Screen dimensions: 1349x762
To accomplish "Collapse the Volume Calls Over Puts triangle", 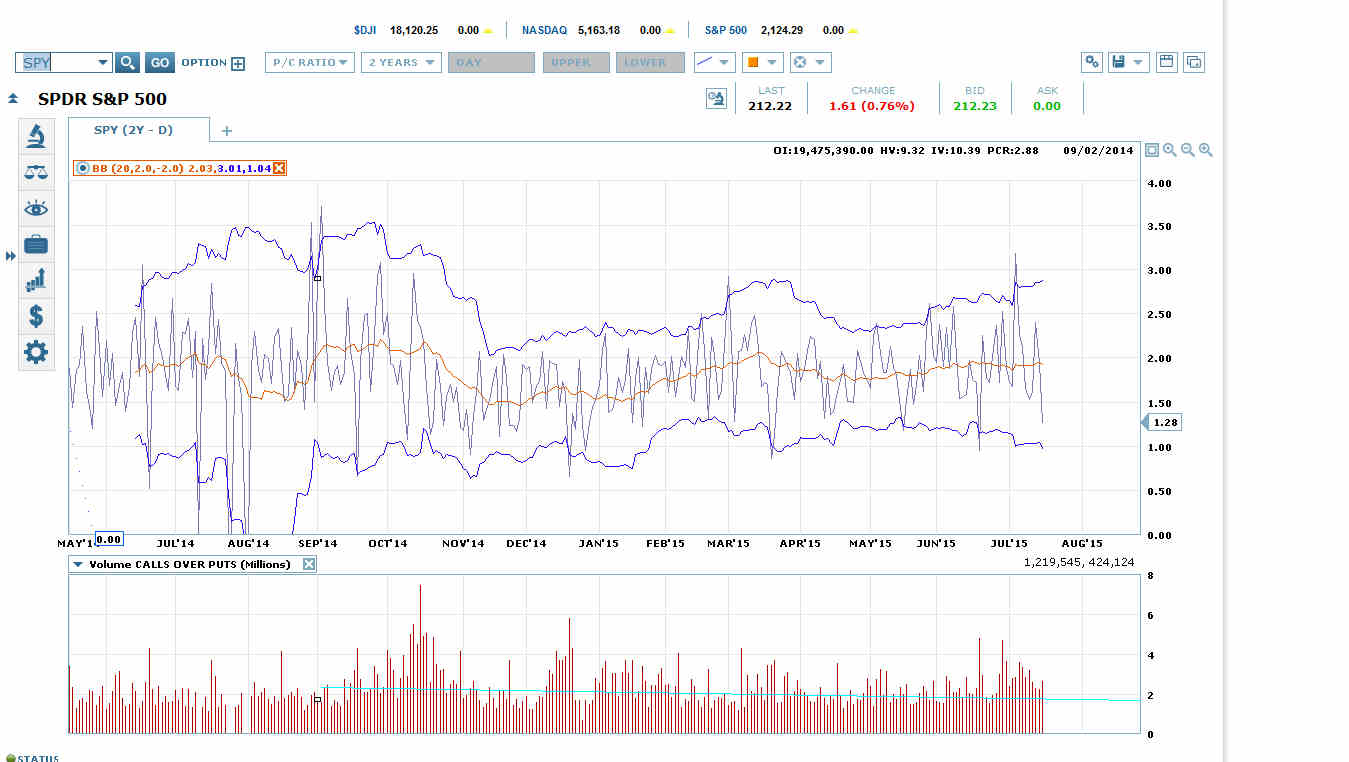I will [x=78, y=564].
